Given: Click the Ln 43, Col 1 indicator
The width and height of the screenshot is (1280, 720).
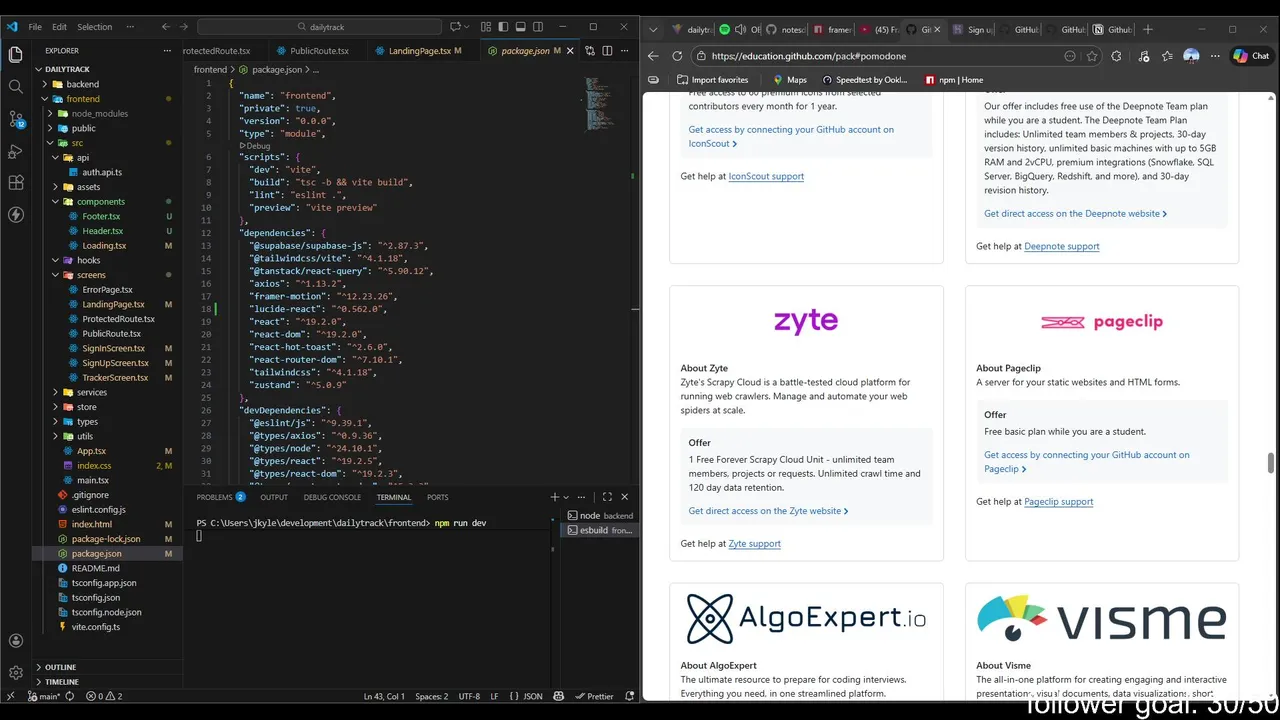Looking at the screenshot, I should (x=384, y=696).
